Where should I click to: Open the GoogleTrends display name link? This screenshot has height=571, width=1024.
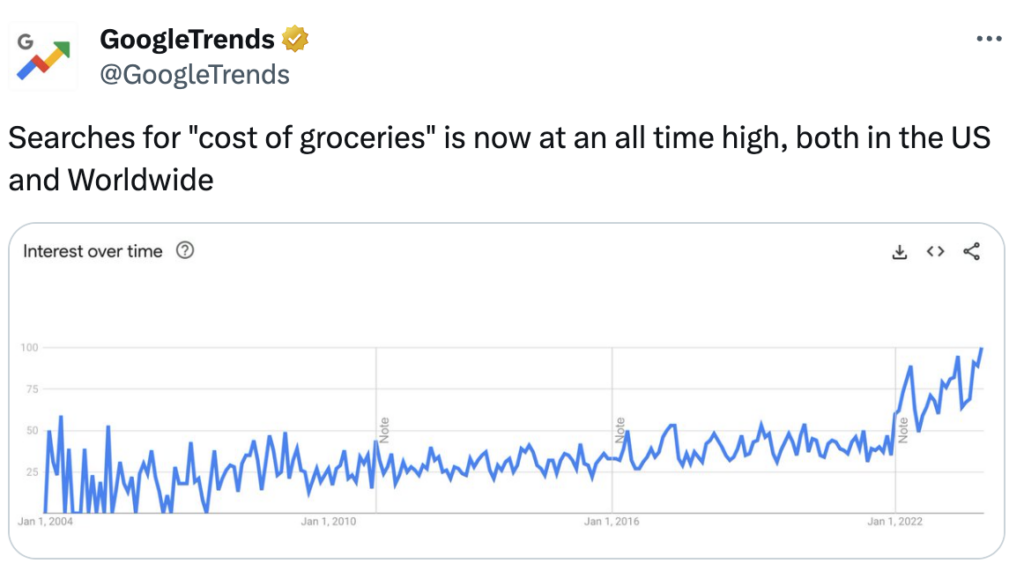click(x=187, y=39)
